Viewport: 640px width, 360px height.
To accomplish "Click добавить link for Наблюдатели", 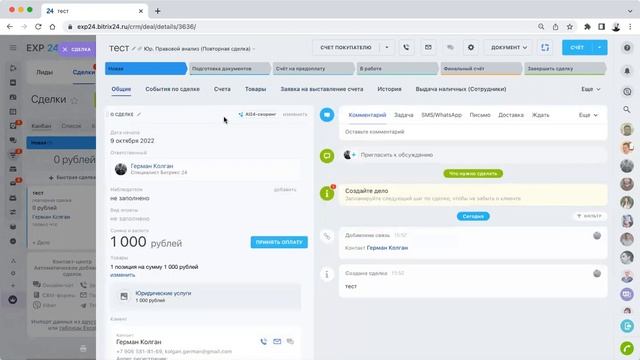I will click(285, 190).
